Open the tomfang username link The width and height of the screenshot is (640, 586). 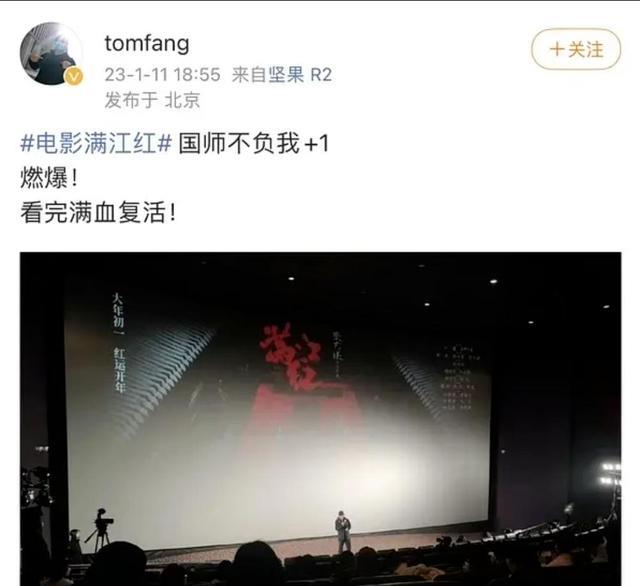pyautogui.click(x=147, y=44)
